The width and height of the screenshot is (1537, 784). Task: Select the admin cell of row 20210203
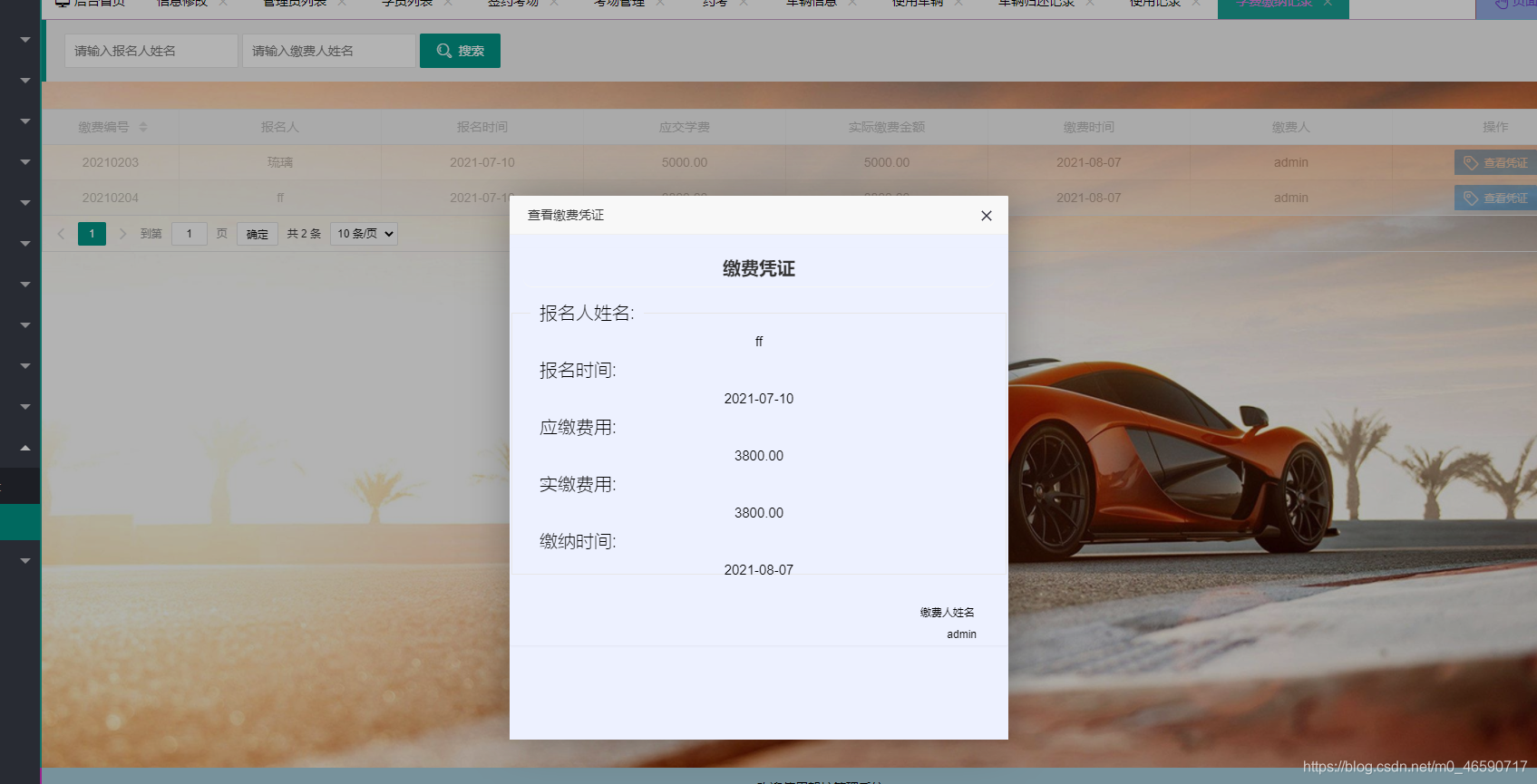coord(1291,162)
